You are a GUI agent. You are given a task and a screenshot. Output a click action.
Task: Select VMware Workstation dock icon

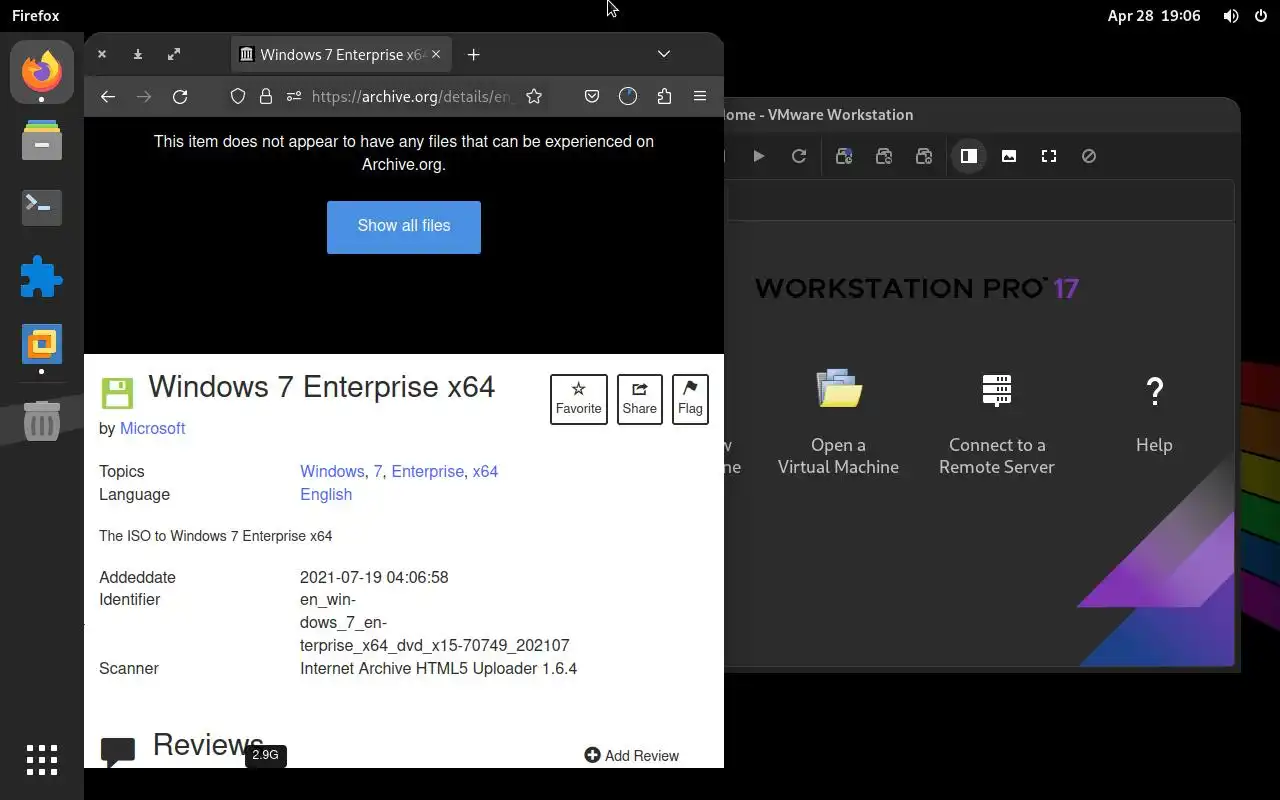42,345
